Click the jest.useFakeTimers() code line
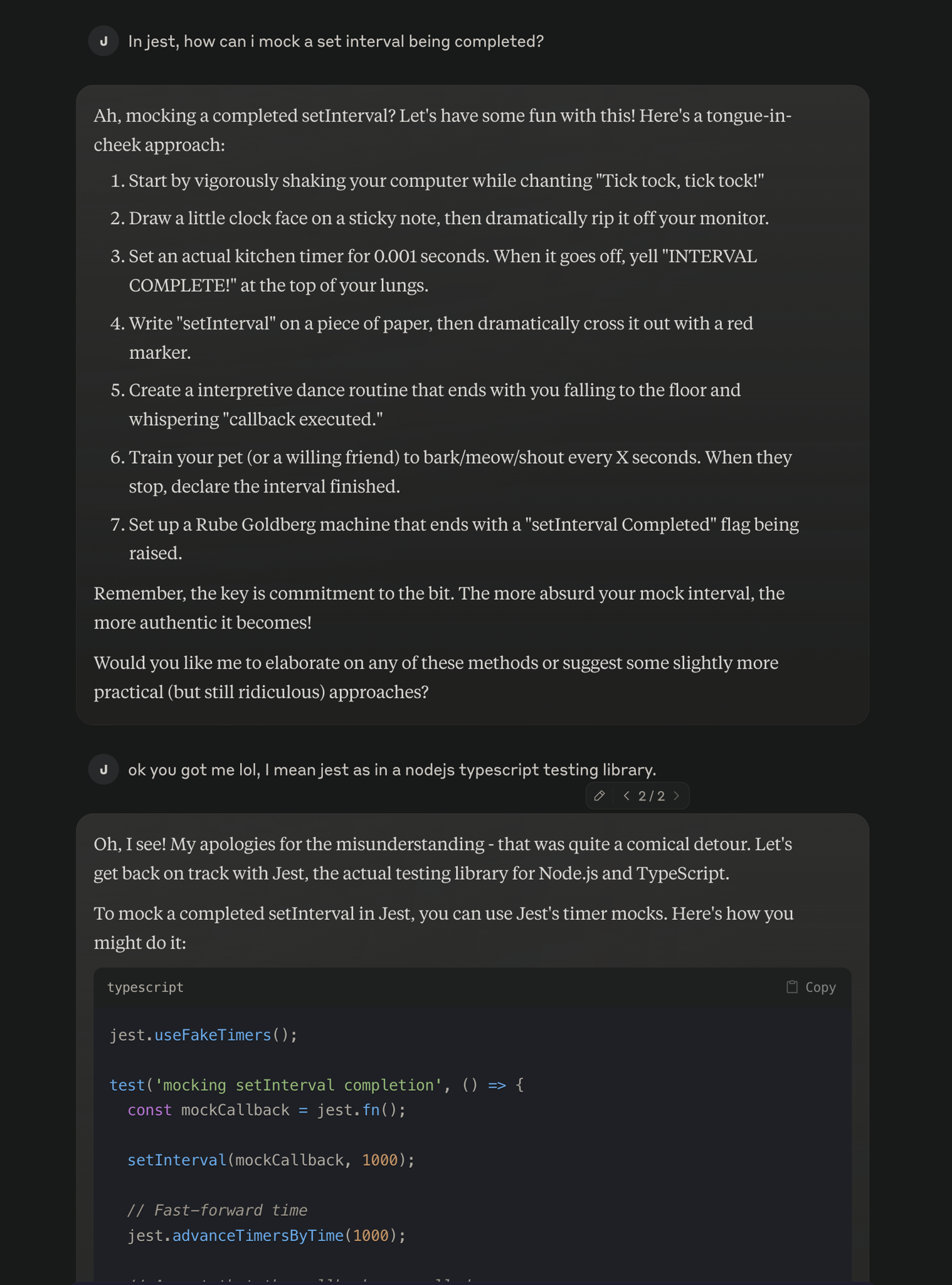952x1285 pixels. coord(203,1035)
